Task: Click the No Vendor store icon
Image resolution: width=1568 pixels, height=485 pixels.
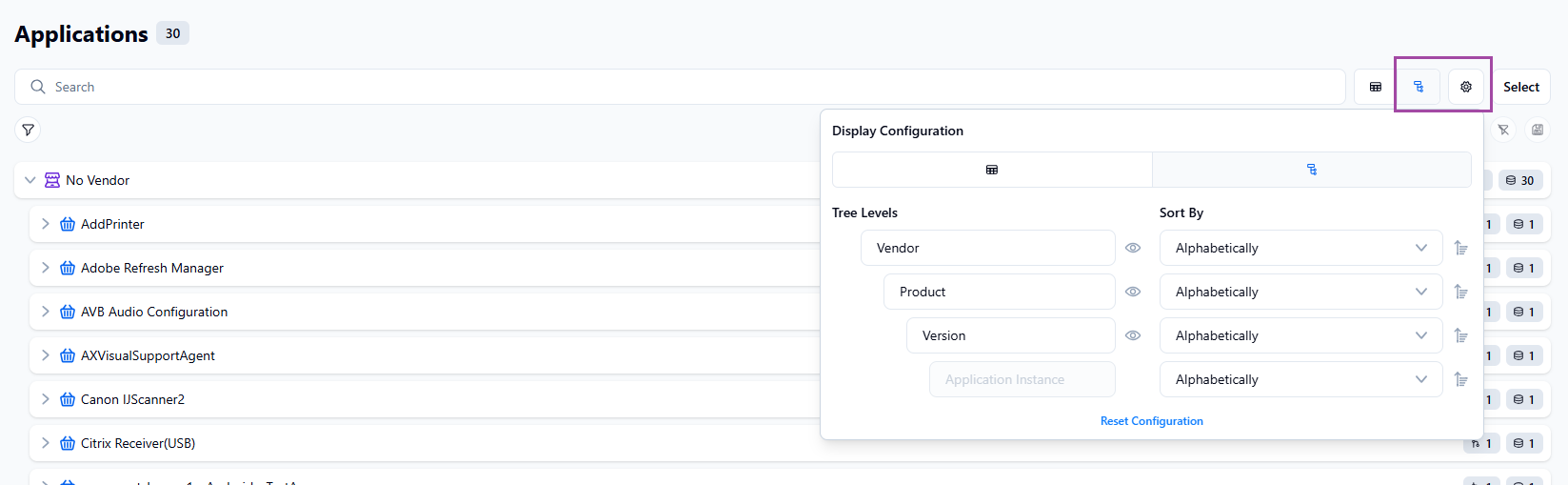Action: [52, 180]
